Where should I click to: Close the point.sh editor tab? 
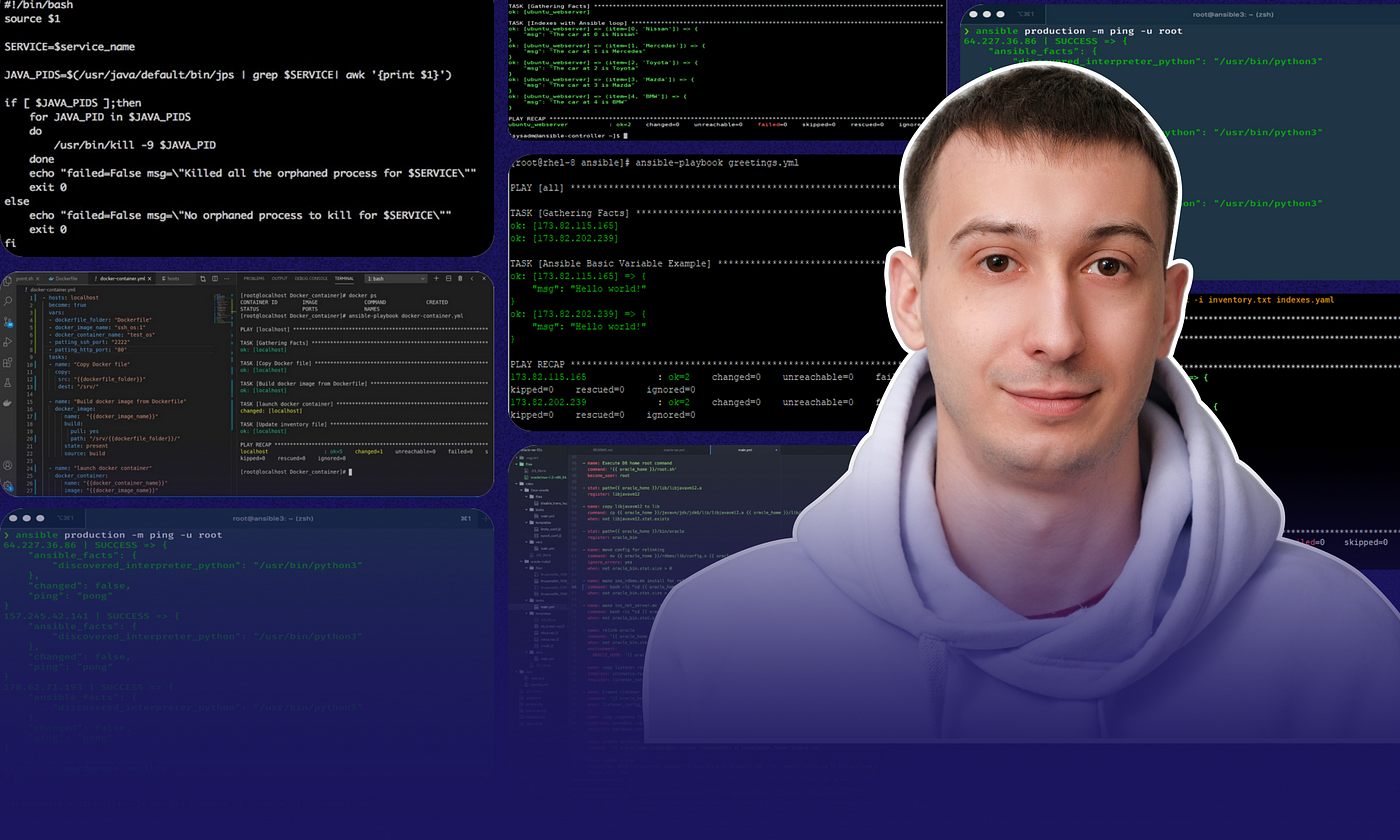point(38,279)
